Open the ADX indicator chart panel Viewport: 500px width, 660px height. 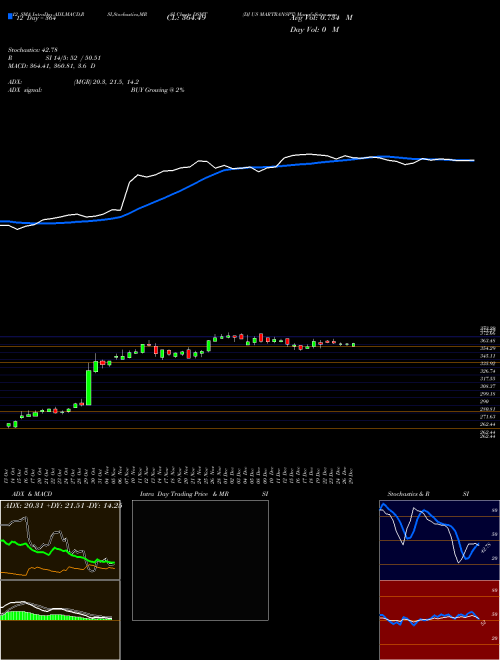coord(60,540)
